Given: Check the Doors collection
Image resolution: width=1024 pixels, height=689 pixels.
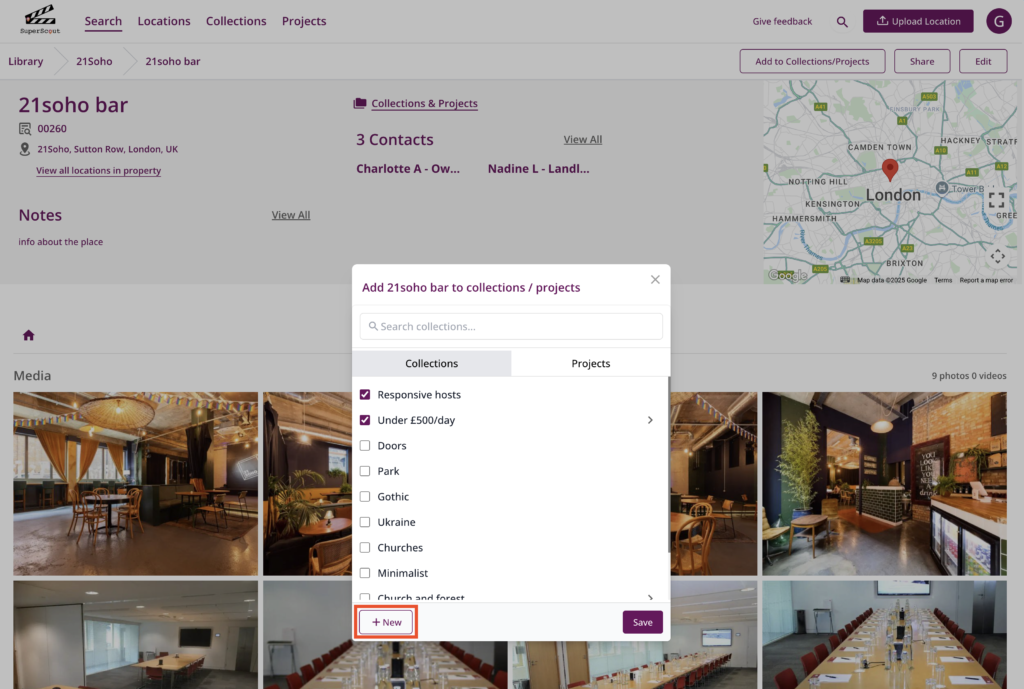Looking at the screenshot, I should coord(365,445).
